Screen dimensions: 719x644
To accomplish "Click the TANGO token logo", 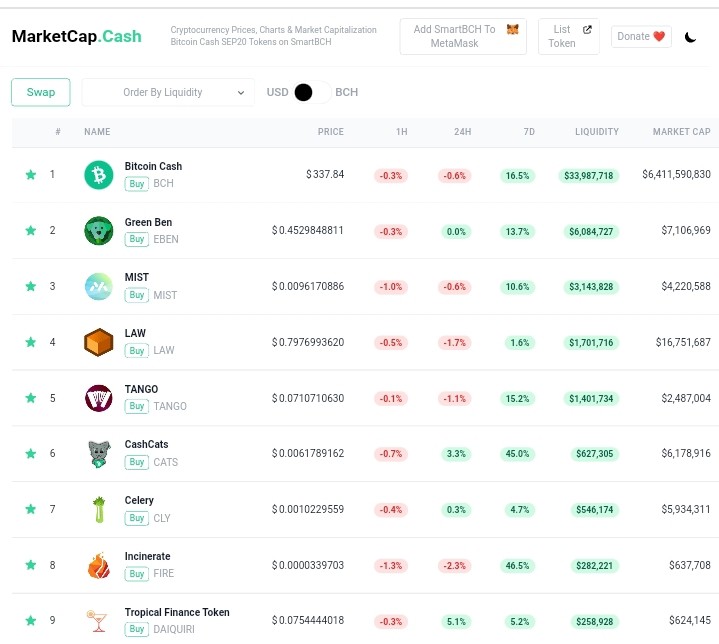I will pyautogui.click(x=99, y=398).
